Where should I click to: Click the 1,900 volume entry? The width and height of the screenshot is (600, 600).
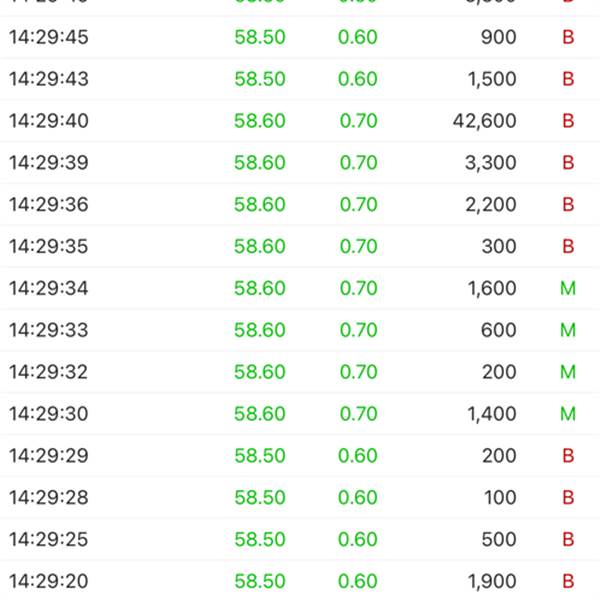491,581
